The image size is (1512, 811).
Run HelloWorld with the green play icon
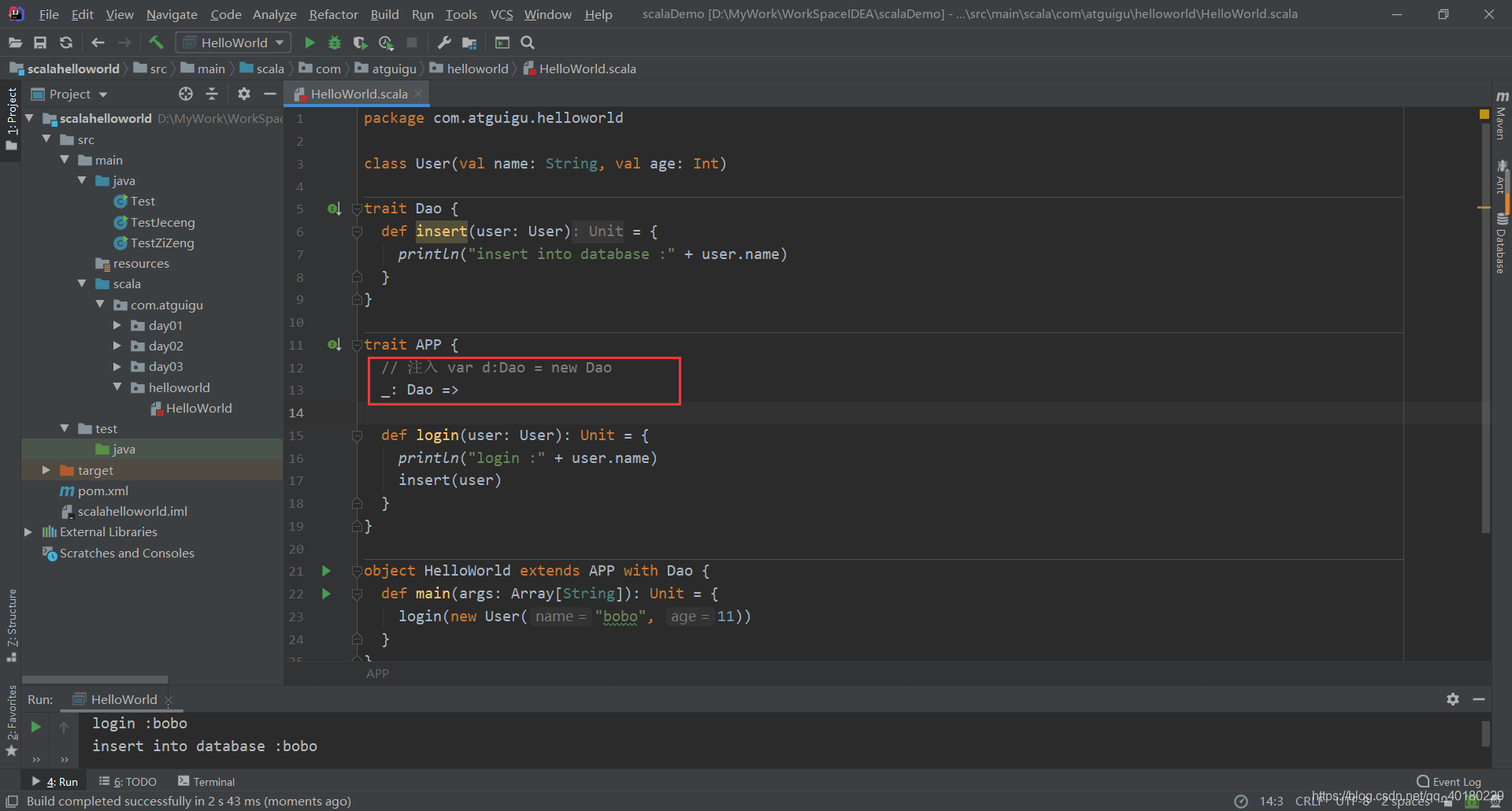(309, 43)
